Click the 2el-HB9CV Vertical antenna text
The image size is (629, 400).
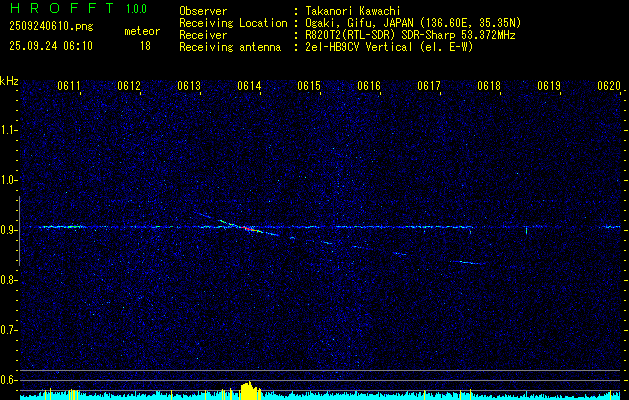(x=389, y=47)
